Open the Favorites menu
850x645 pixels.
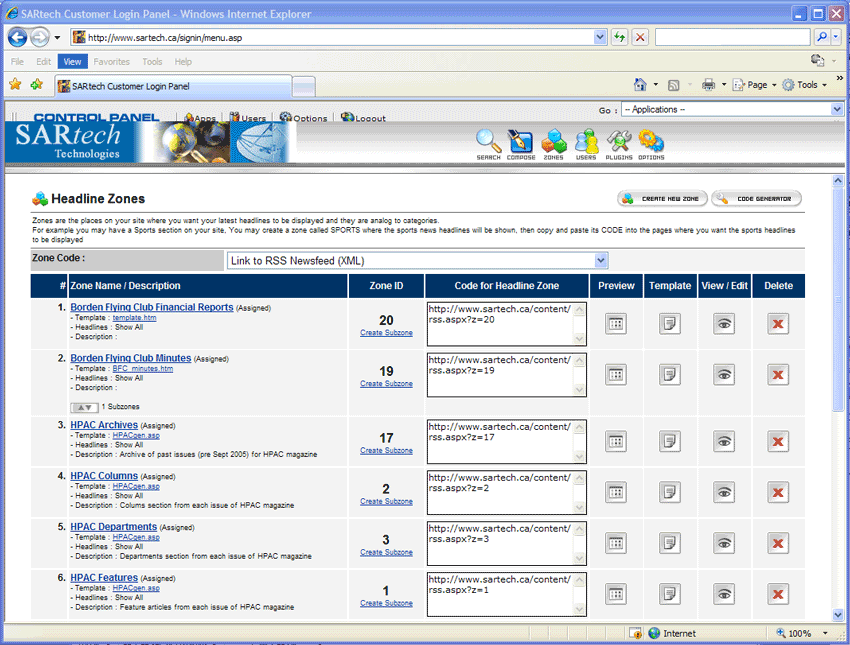pyautogui.click(x=111, y=62)
